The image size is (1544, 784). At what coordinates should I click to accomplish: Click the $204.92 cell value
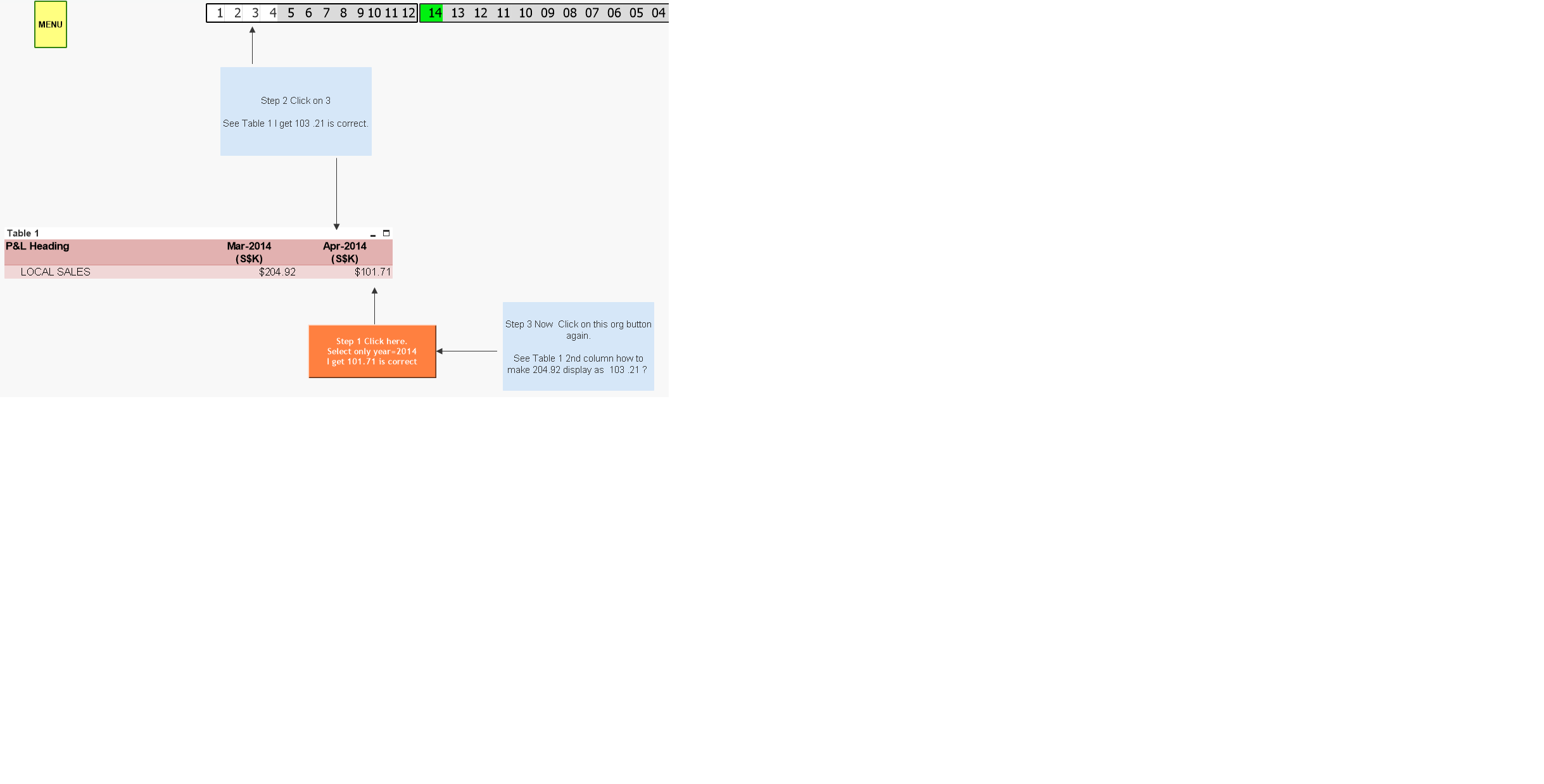277,272
